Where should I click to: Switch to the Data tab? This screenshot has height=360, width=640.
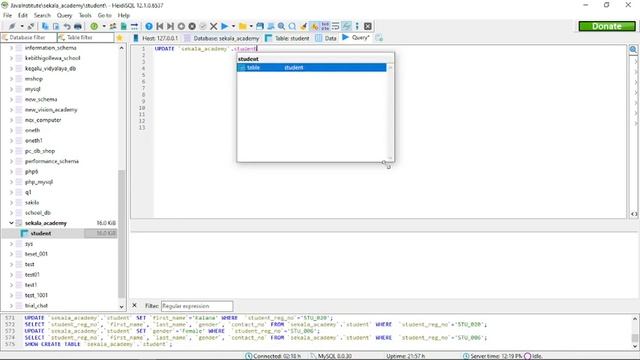326,38
